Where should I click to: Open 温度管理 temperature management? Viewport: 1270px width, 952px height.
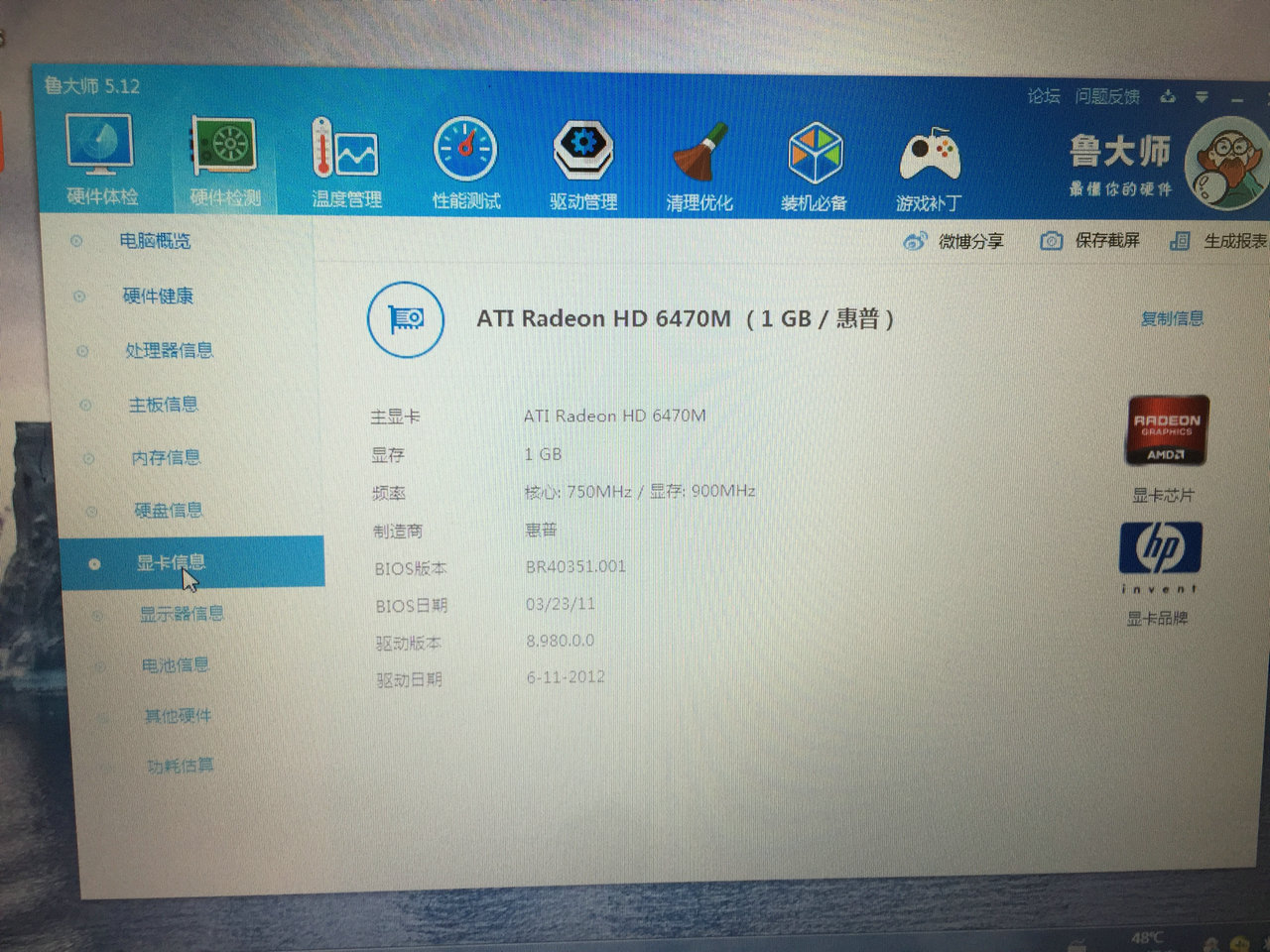pos(345,164)
